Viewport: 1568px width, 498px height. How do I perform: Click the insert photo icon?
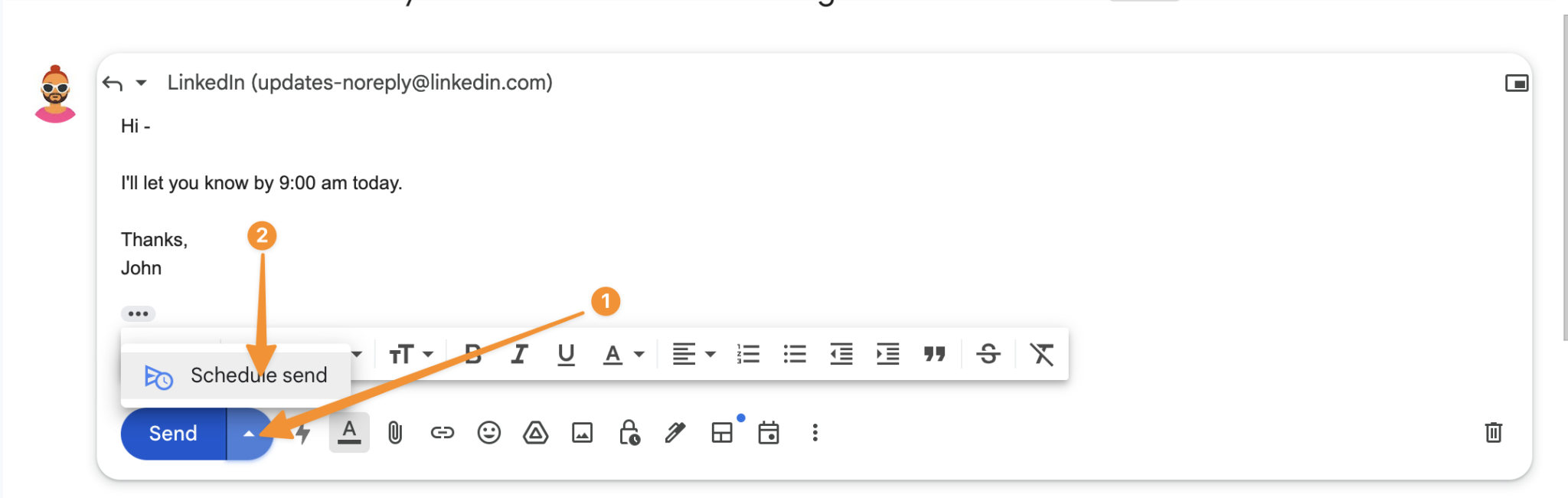point(582,433)
